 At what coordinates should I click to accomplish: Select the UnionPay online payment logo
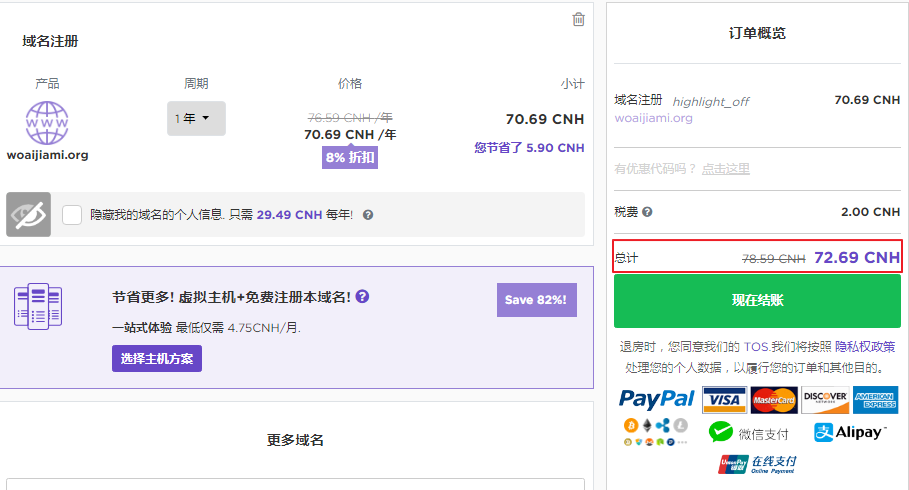click(757, 464)
